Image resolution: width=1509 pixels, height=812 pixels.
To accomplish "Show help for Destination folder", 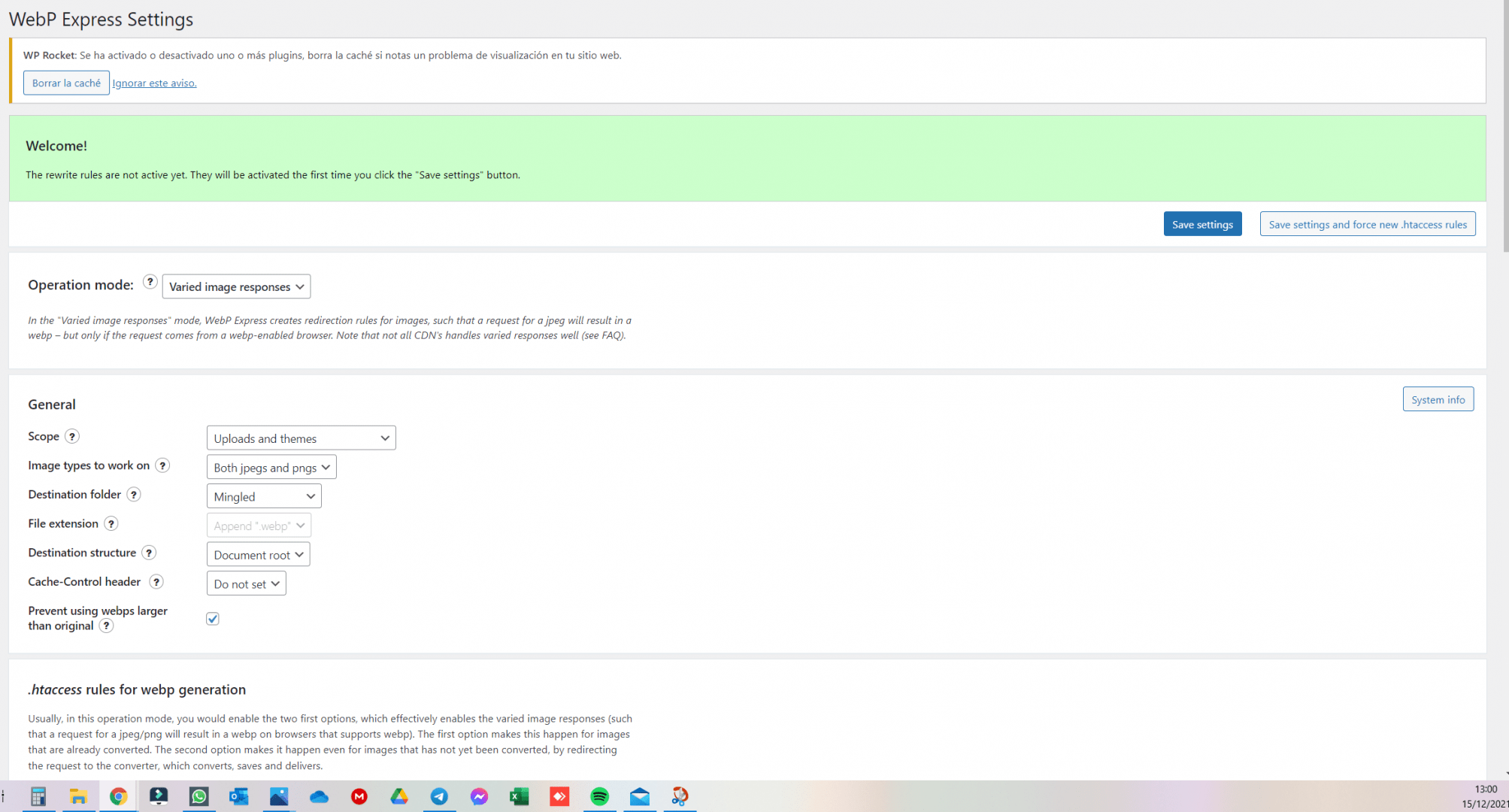I will (134, 494).
